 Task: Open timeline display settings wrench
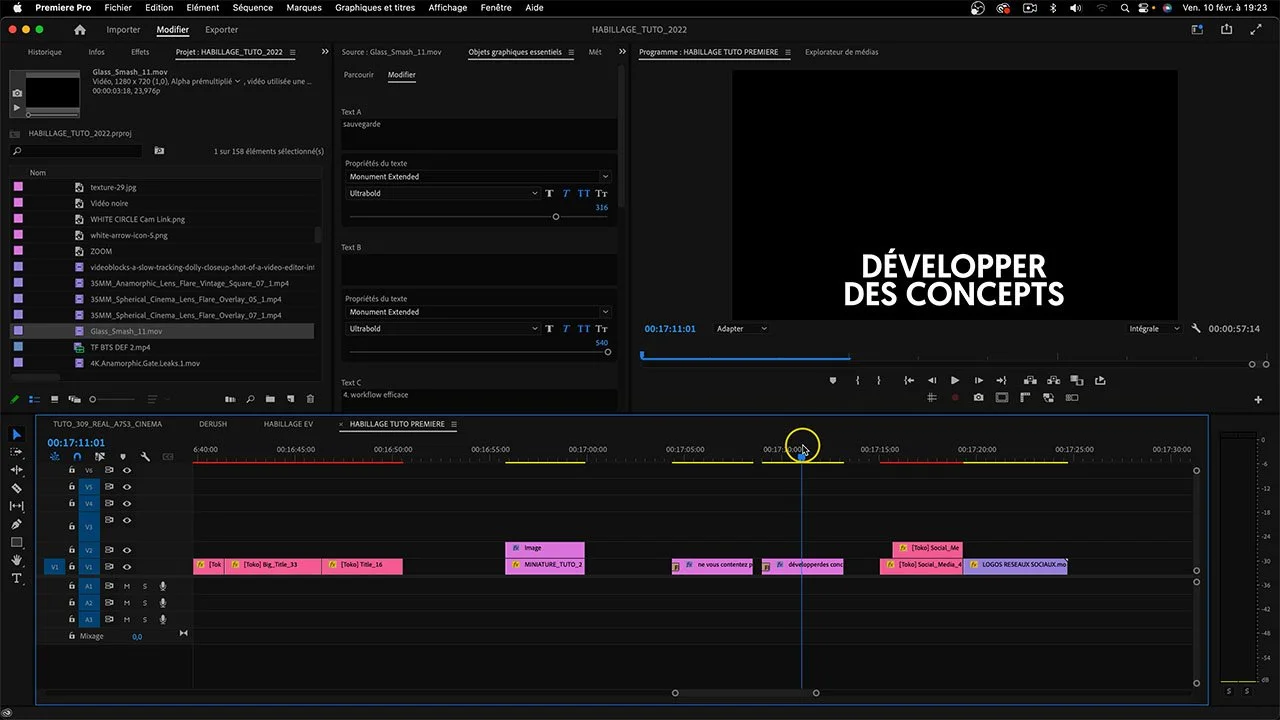point(145,457)
